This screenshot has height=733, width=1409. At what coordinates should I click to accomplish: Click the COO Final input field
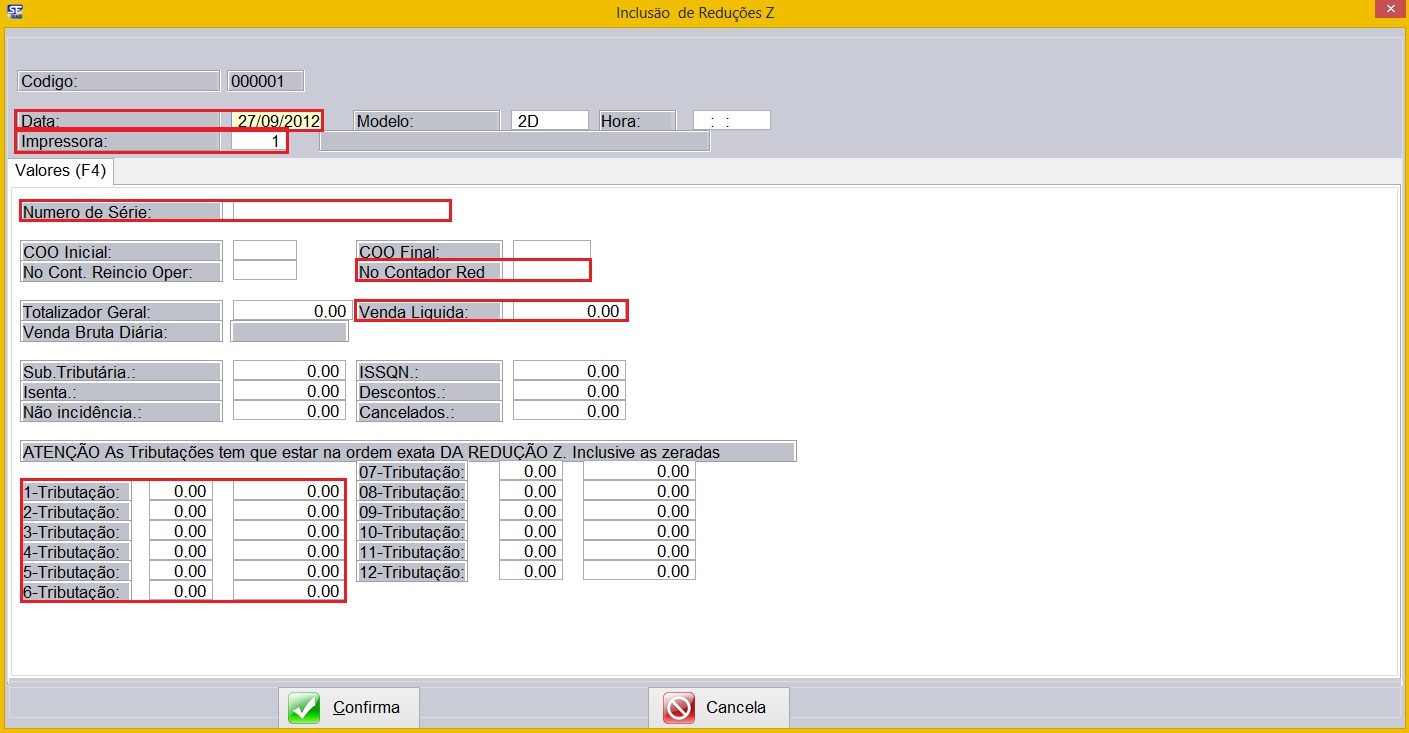(x=551, y=250)
